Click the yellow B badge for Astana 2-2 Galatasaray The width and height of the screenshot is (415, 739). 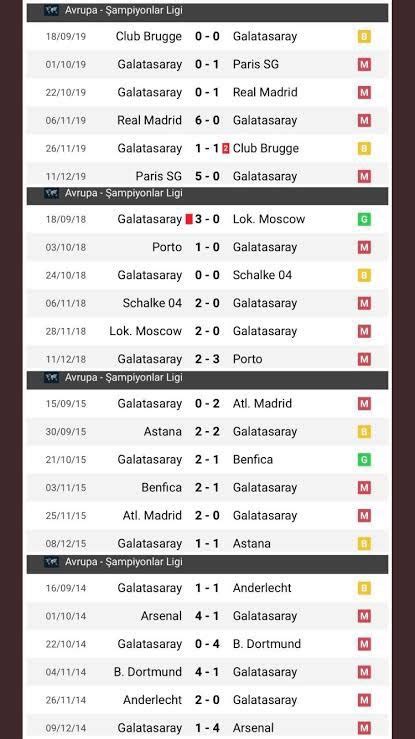[364, 432]
